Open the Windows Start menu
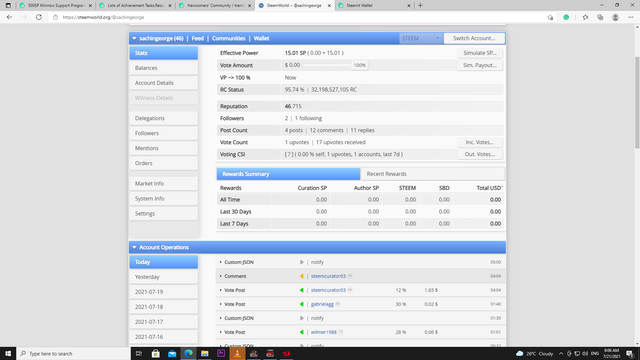The height and width of the screenshot is (360, 640). tap(8, 353)
